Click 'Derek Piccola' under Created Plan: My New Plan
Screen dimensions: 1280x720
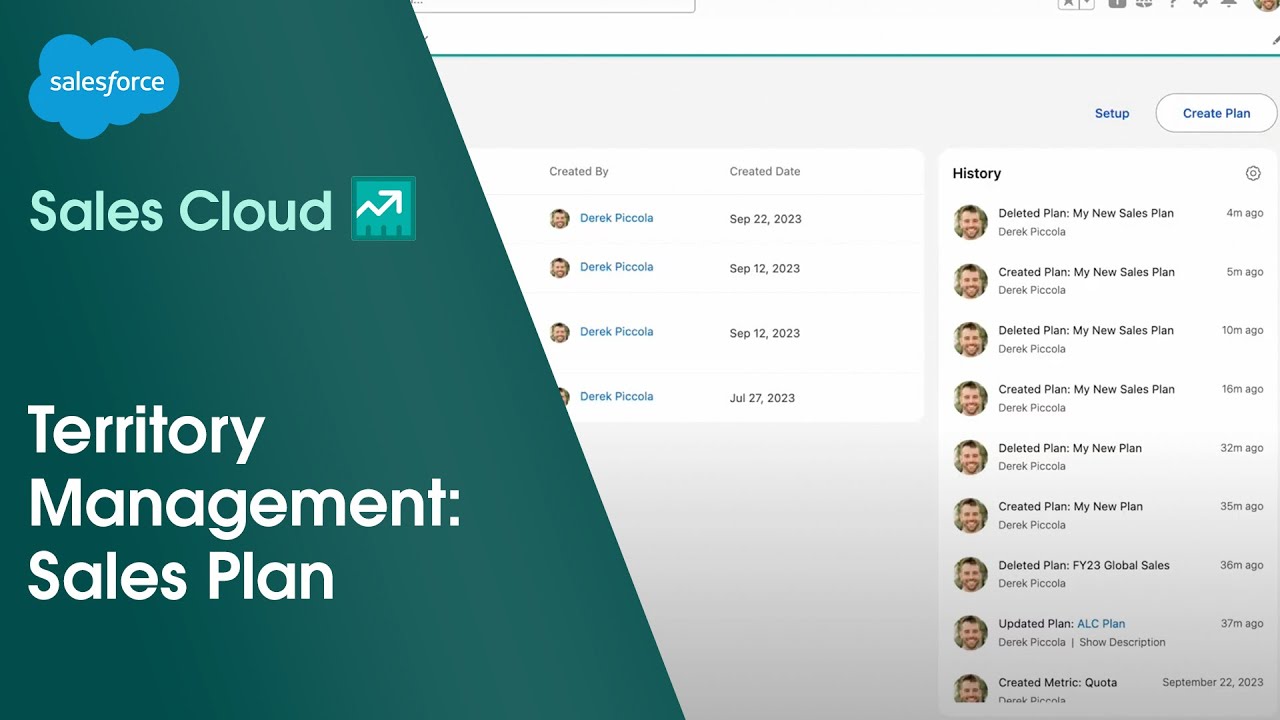[1032, 525]
